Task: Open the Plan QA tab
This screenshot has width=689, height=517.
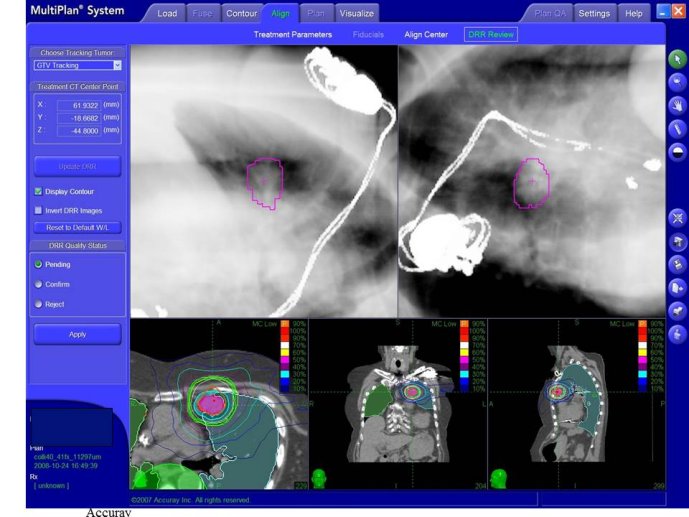Action: 550,14
